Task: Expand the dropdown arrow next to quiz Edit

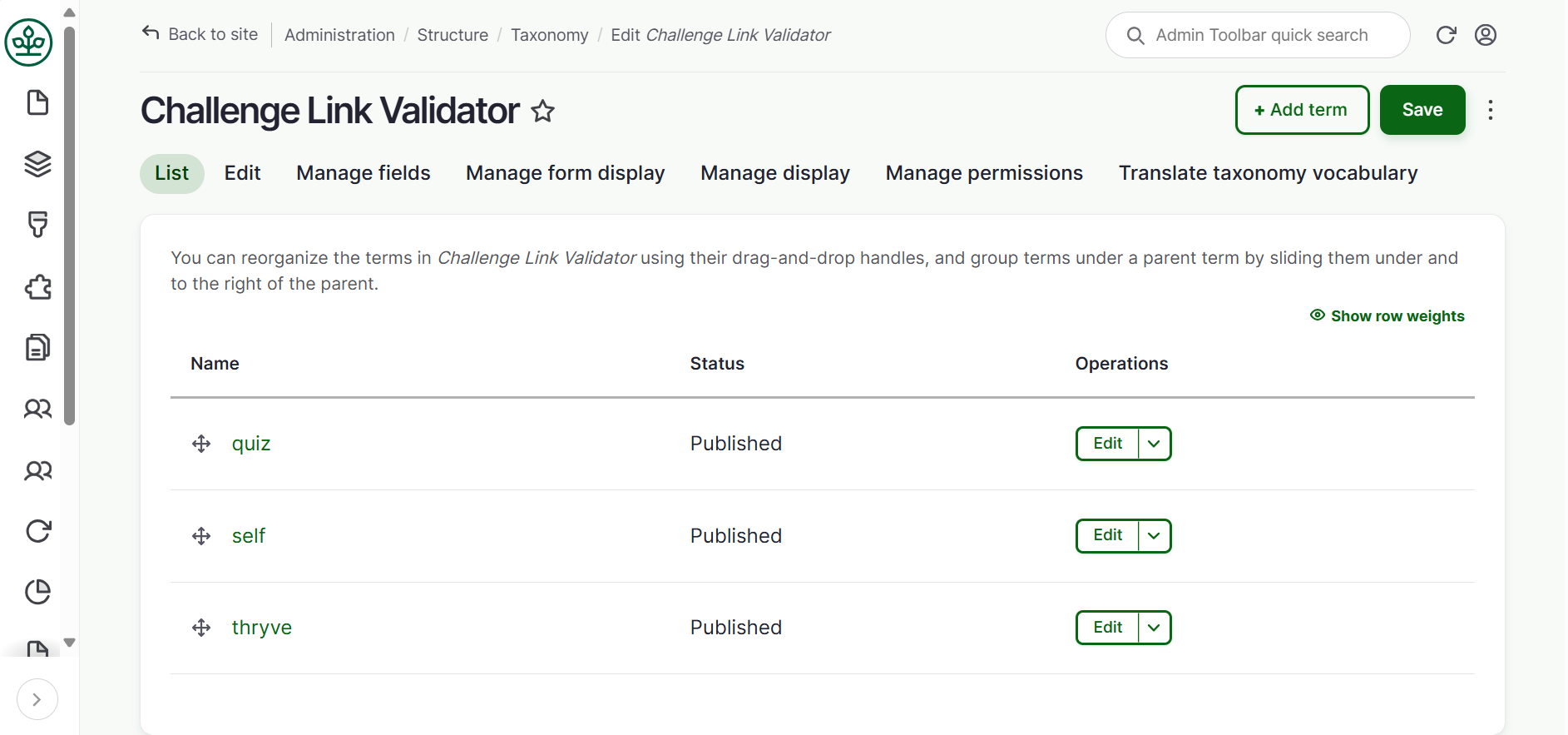Action: [x=1154, y=444]
